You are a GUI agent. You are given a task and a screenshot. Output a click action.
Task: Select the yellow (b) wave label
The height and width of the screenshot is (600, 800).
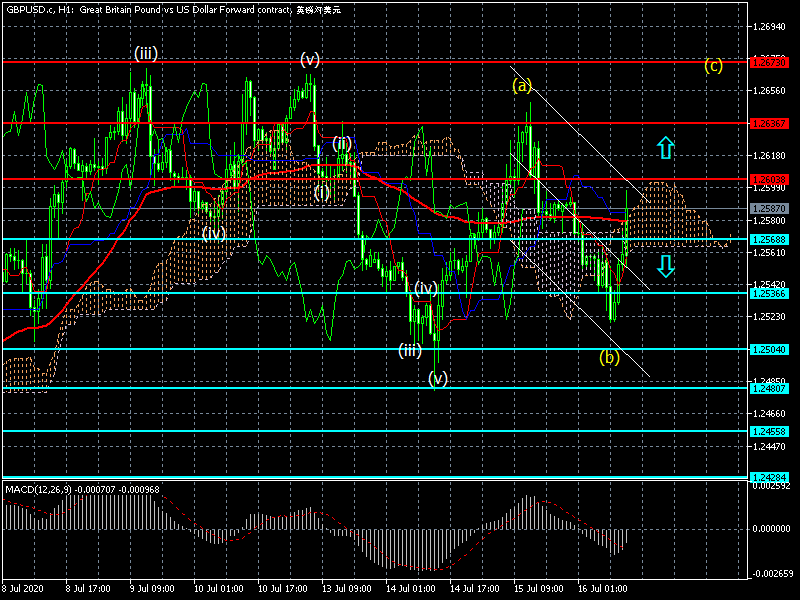tap(609, 356)
